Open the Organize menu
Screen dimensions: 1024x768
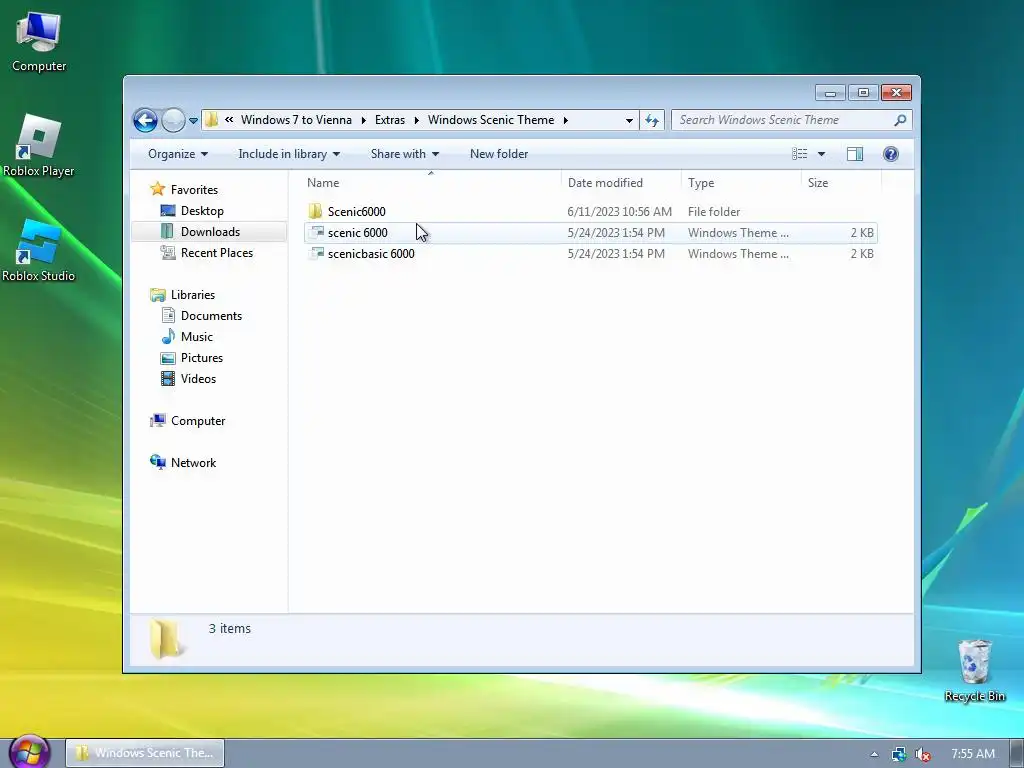click(x=178, y=154)
